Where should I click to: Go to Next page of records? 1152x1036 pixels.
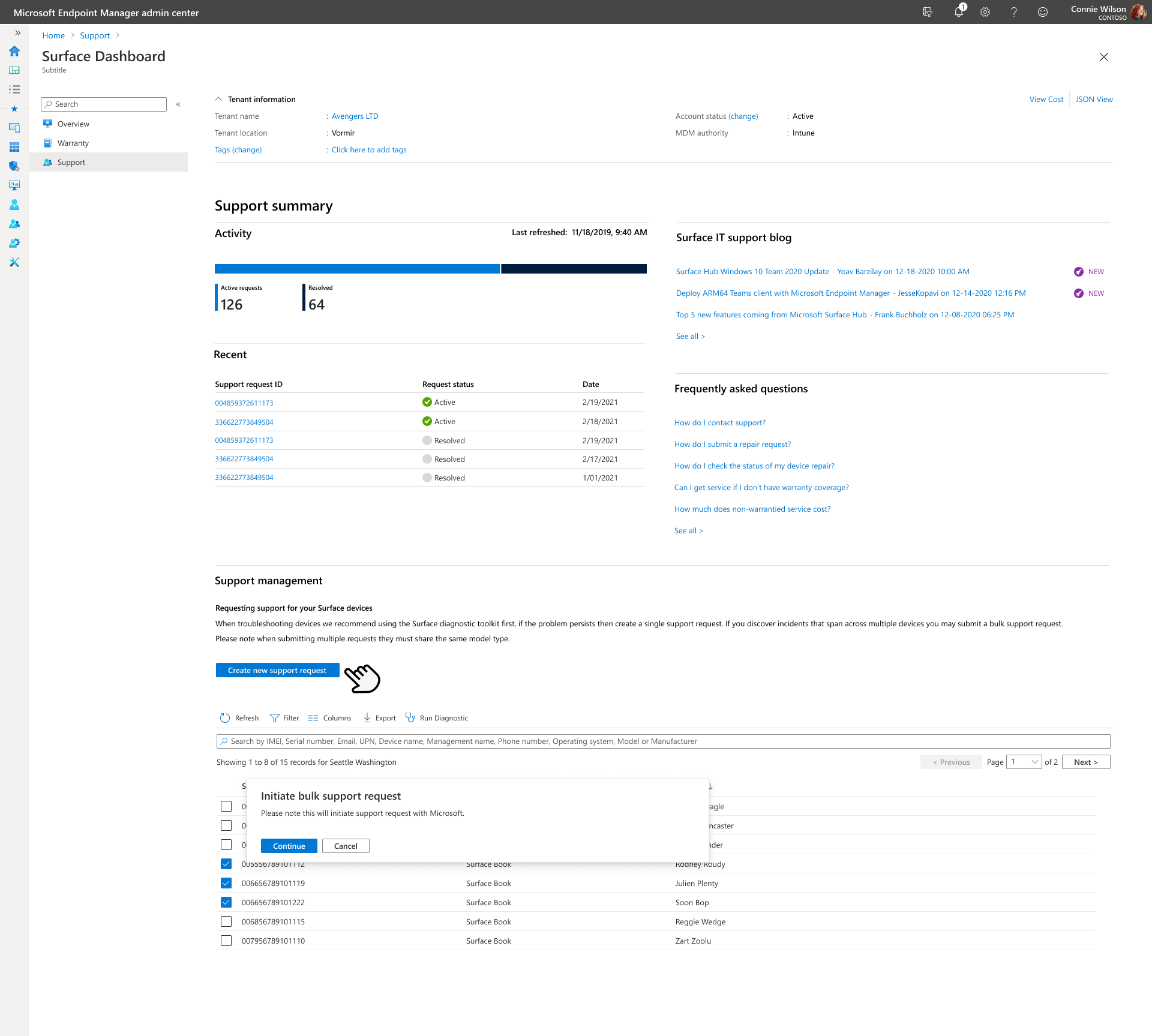(x=1086, y=762)
